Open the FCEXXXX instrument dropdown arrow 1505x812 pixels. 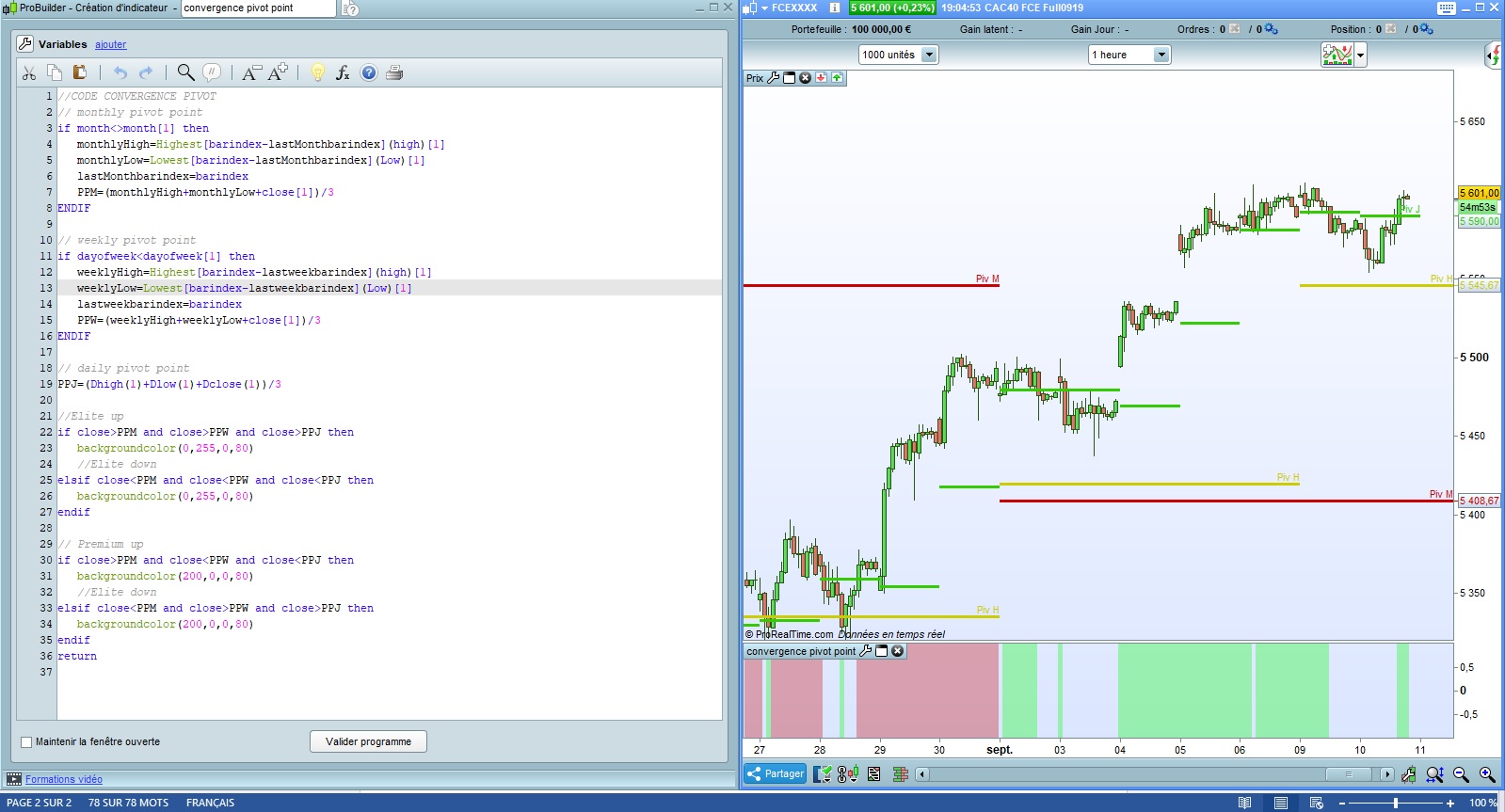click(x=764, y=8)
